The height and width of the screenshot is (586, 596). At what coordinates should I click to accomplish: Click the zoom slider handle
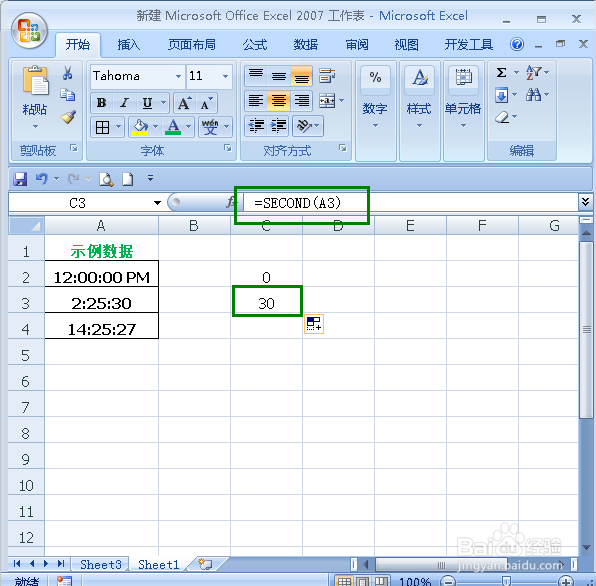506,581
